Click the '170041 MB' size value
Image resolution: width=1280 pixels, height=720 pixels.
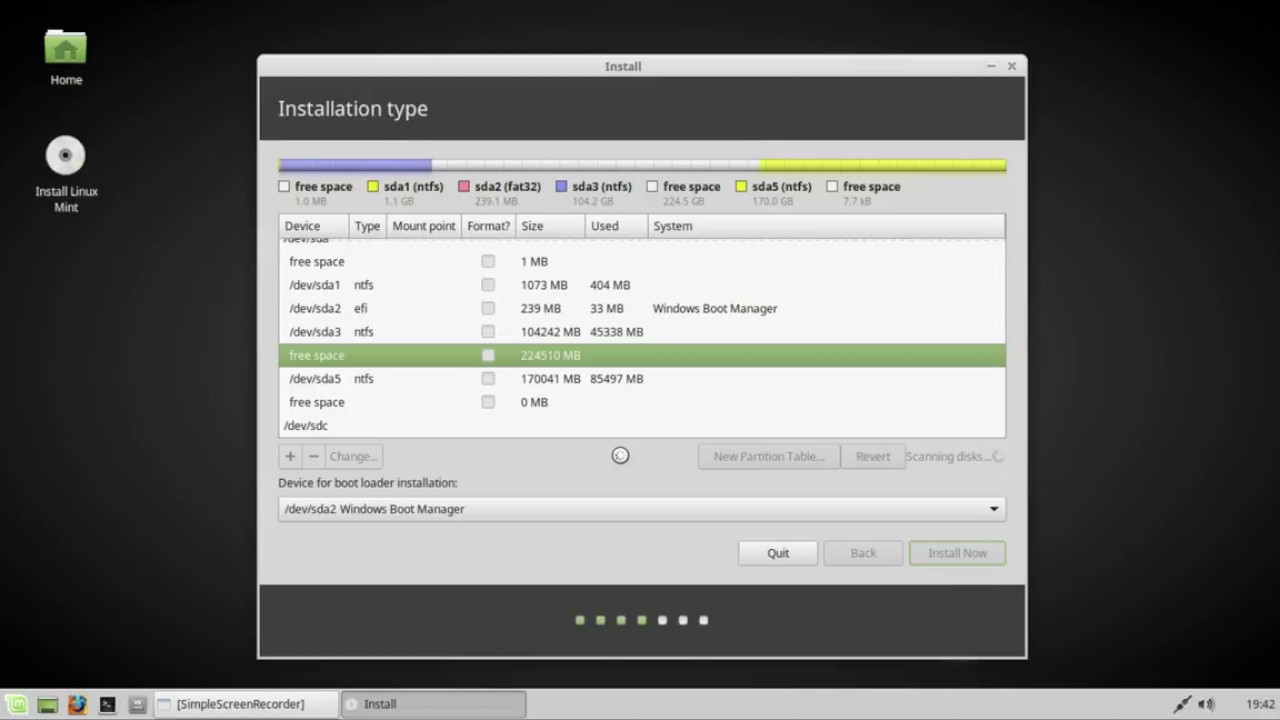550,379
